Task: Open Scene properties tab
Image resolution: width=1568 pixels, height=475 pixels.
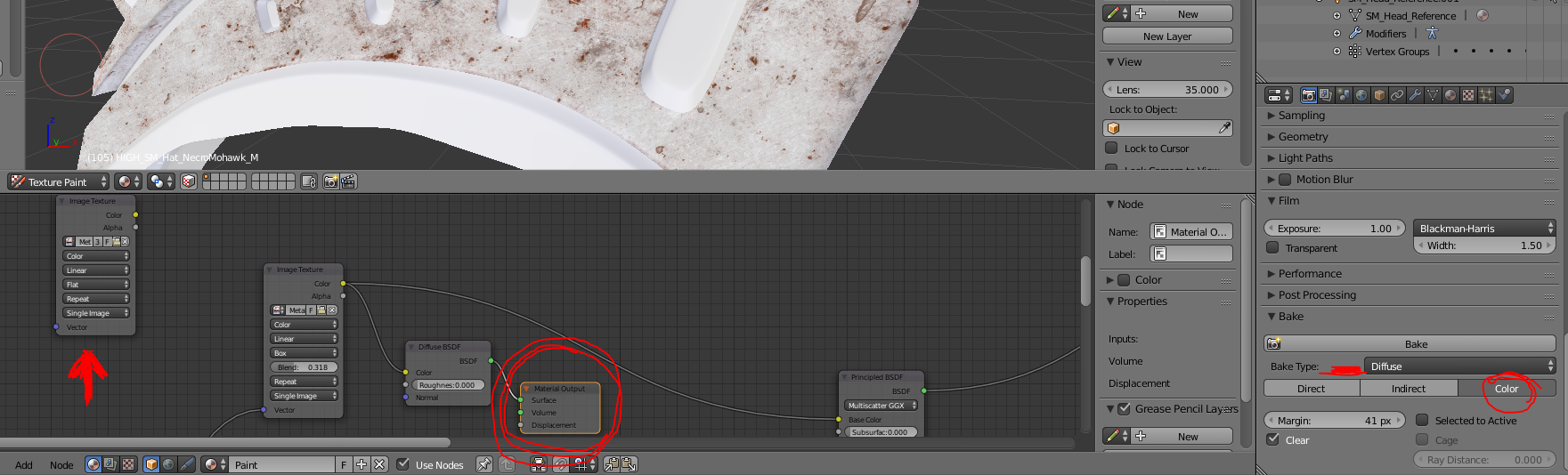Action: 1345,95
